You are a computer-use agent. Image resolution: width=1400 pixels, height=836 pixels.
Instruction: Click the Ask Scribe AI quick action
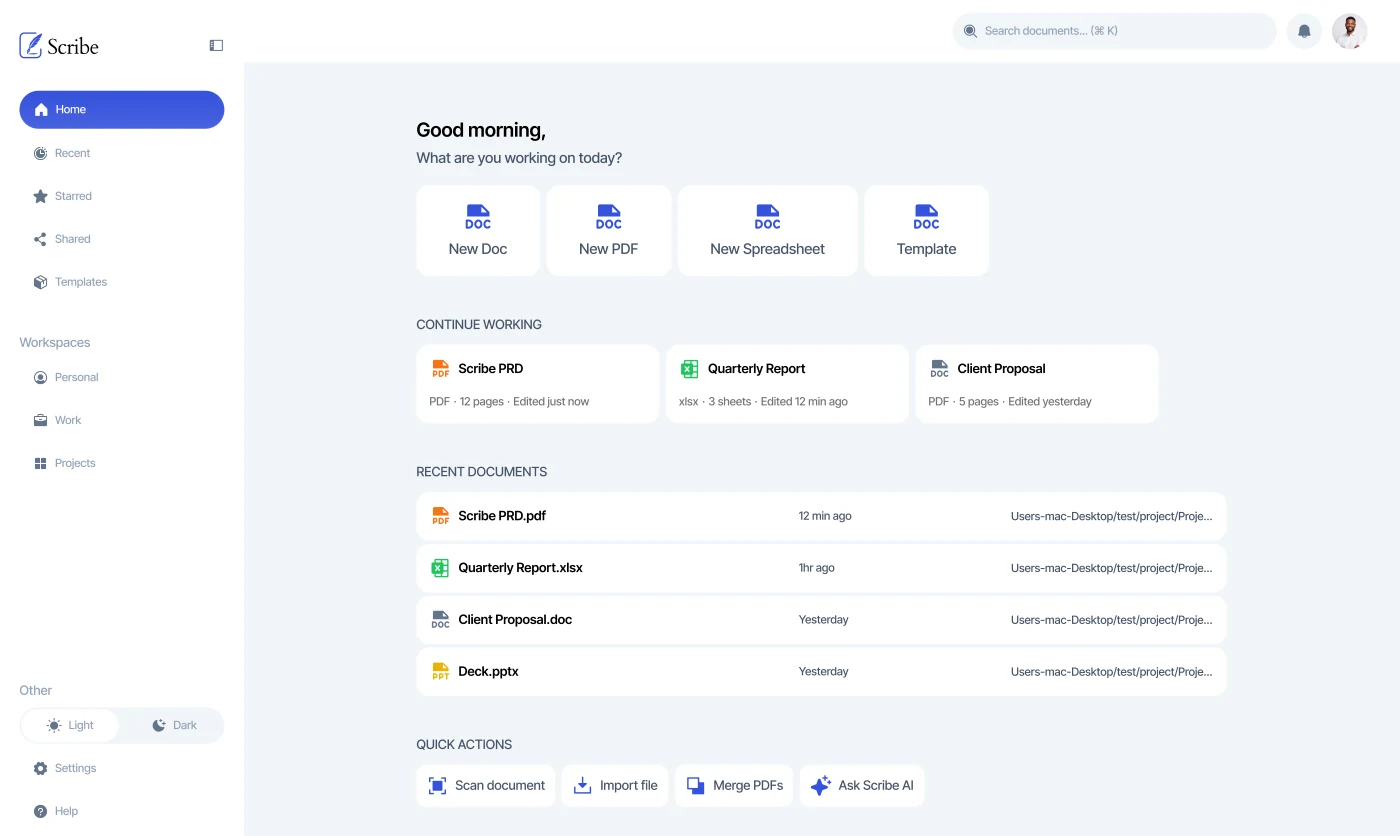click(x=862, y=786)
